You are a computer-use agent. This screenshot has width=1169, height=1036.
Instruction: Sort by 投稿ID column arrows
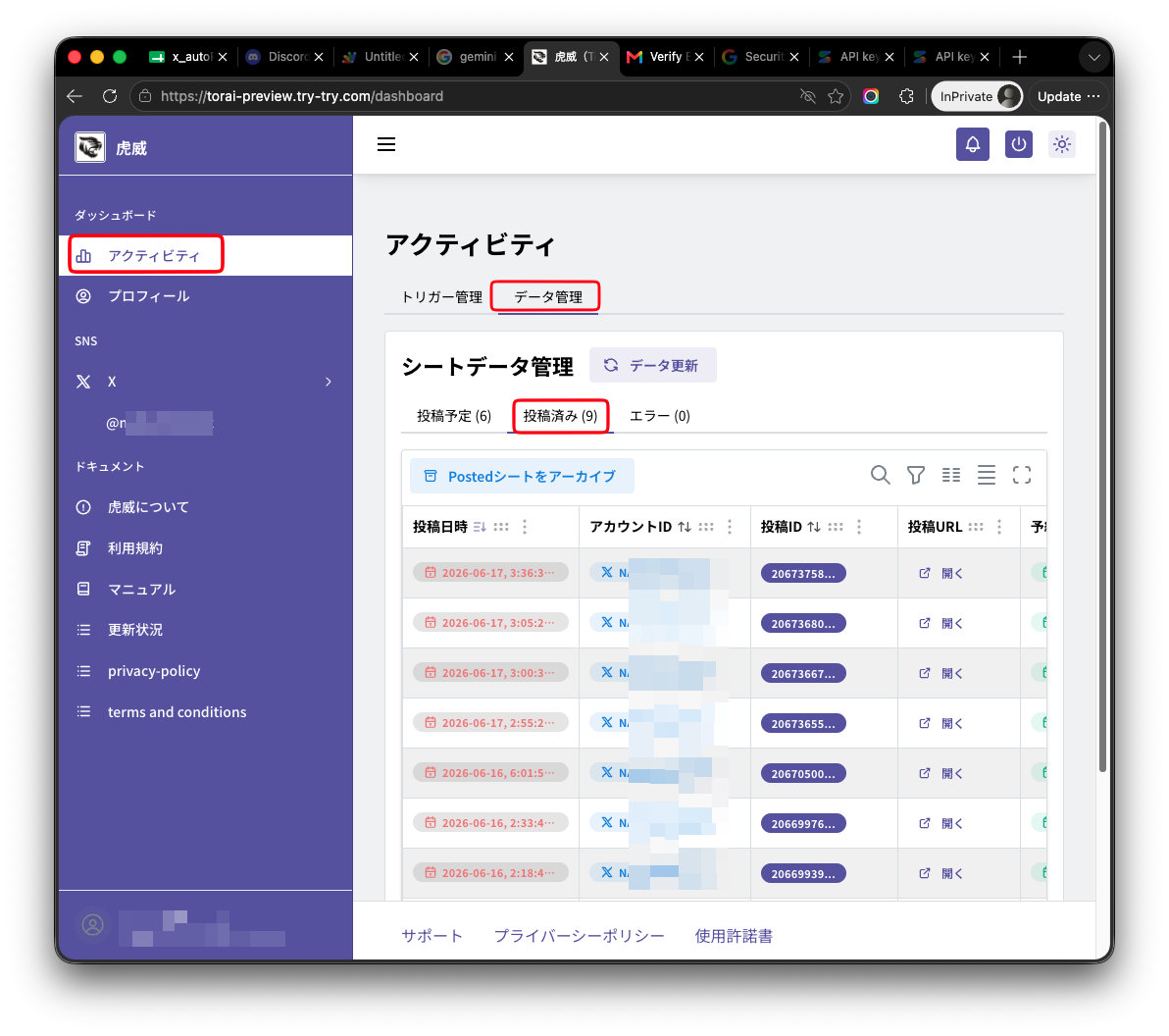[x=814, y=528]
